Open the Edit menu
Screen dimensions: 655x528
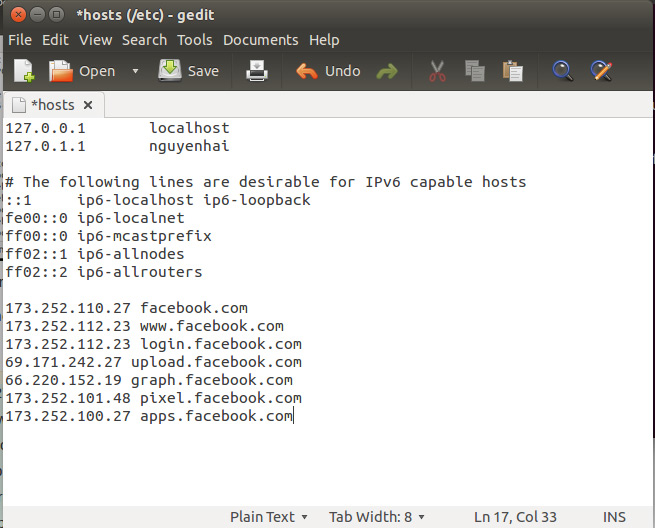click(x=55, y=40)
